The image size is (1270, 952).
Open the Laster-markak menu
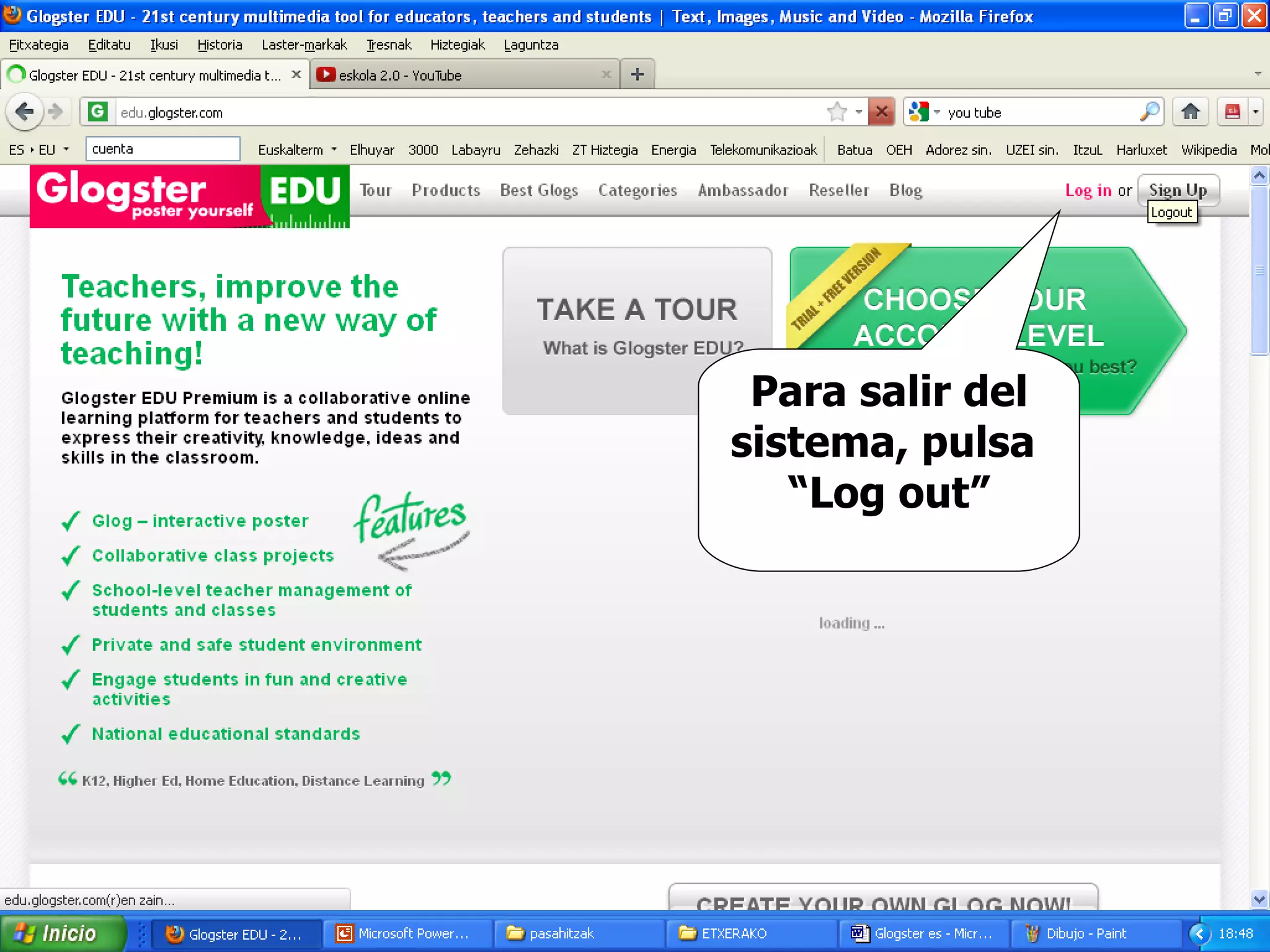pos(304,45)
